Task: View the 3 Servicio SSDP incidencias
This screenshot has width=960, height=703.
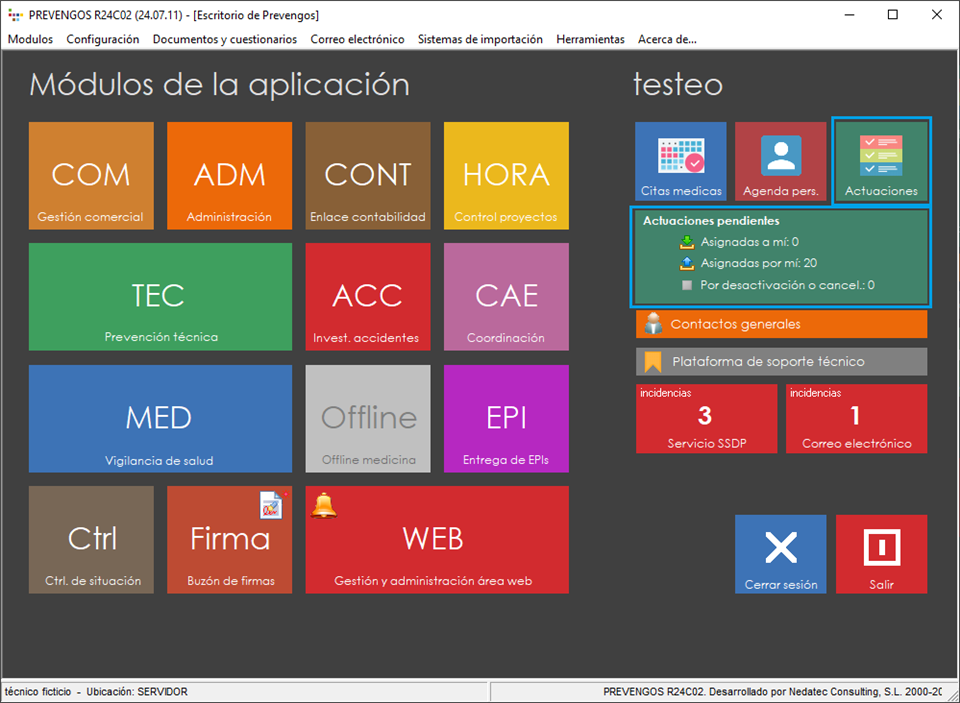Action: click(x=706, y=418)
